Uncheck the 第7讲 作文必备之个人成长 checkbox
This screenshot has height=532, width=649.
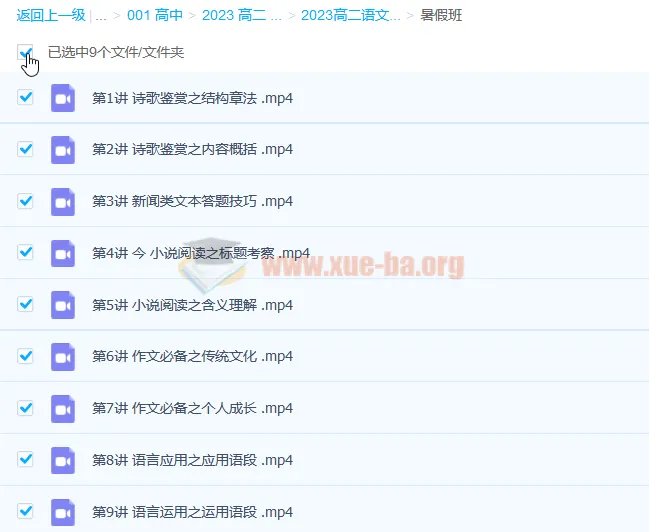coord(25,408)
